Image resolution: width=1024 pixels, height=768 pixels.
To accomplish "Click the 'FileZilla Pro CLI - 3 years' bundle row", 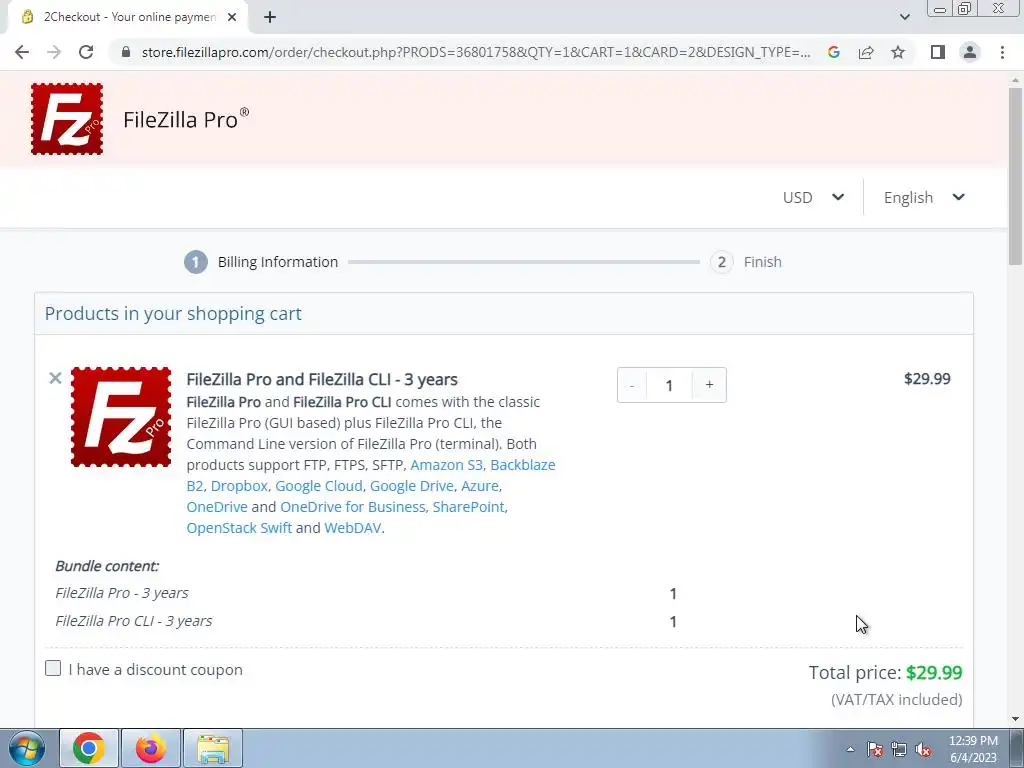I will [x=134, y=621].
